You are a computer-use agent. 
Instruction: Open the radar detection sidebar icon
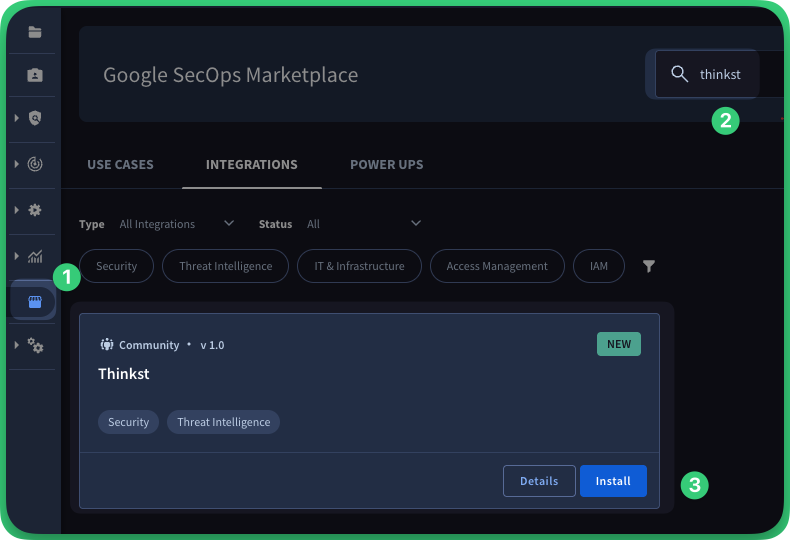pos(35,164)
